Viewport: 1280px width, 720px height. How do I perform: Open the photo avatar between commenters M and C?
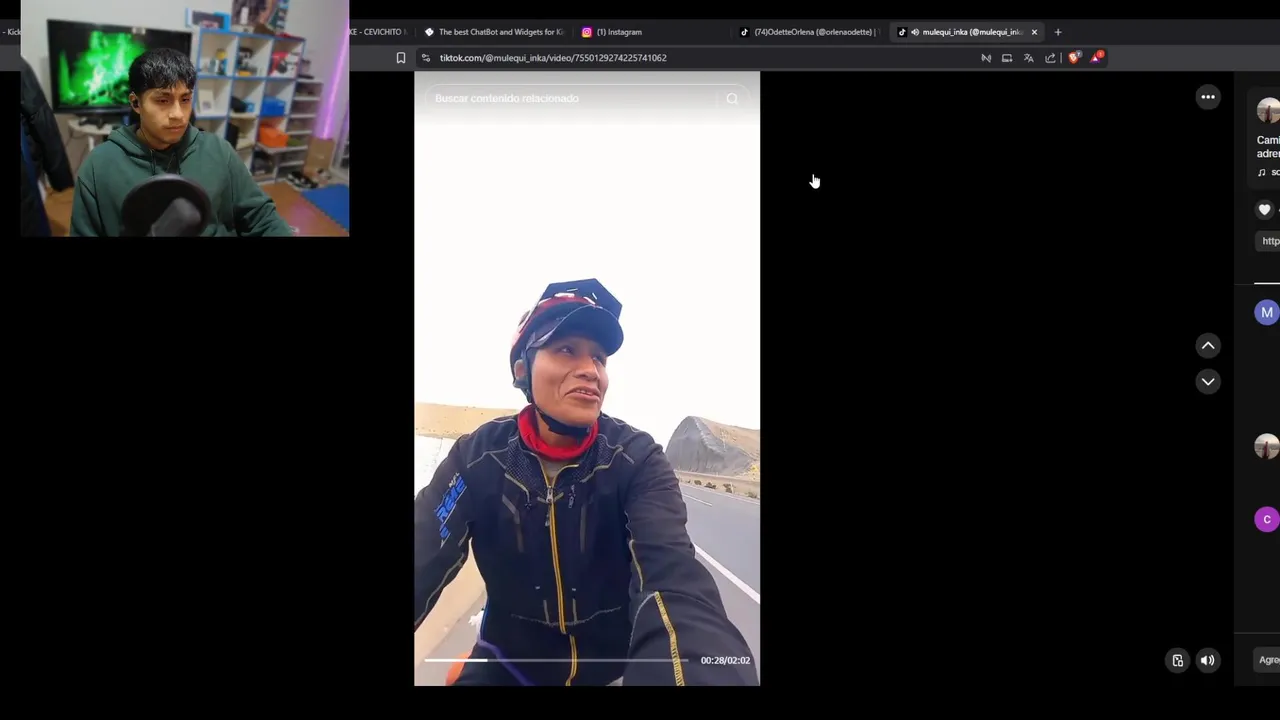pyautogui.click(x=1267, y=446)
